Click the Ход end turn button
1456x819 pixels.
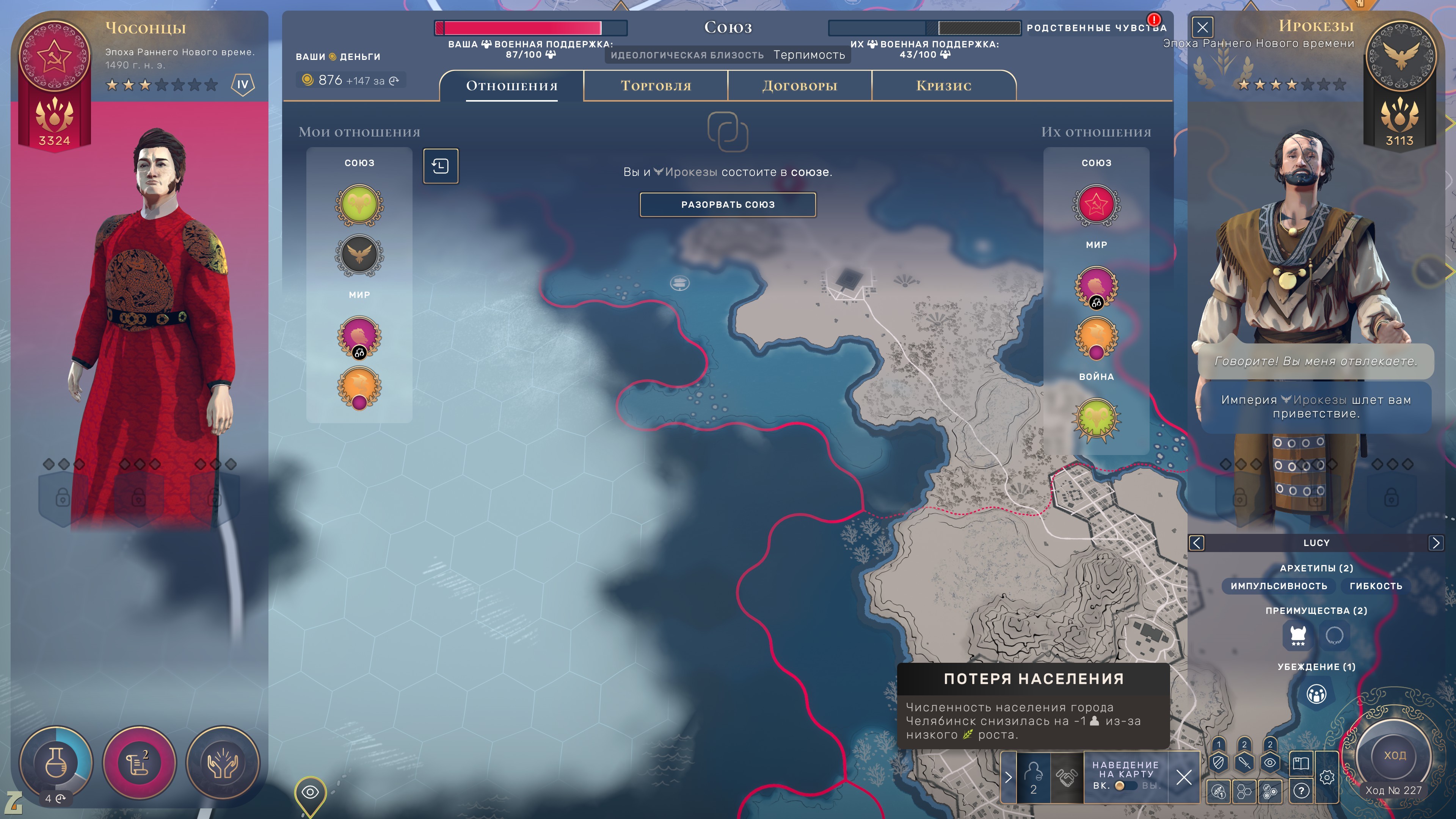tap(1394, 756)
